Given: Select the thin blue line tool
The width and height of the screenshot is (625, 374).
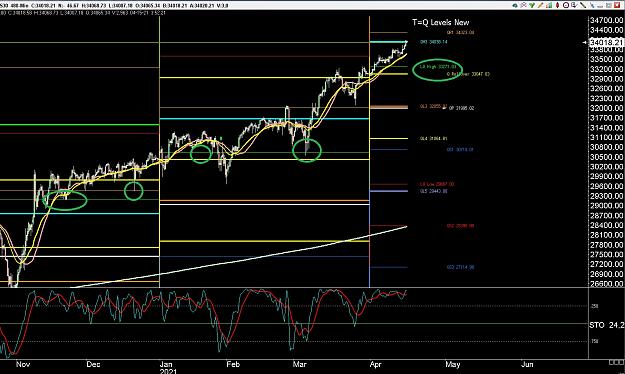Looking at the screenshot, I should coord(592,6).
